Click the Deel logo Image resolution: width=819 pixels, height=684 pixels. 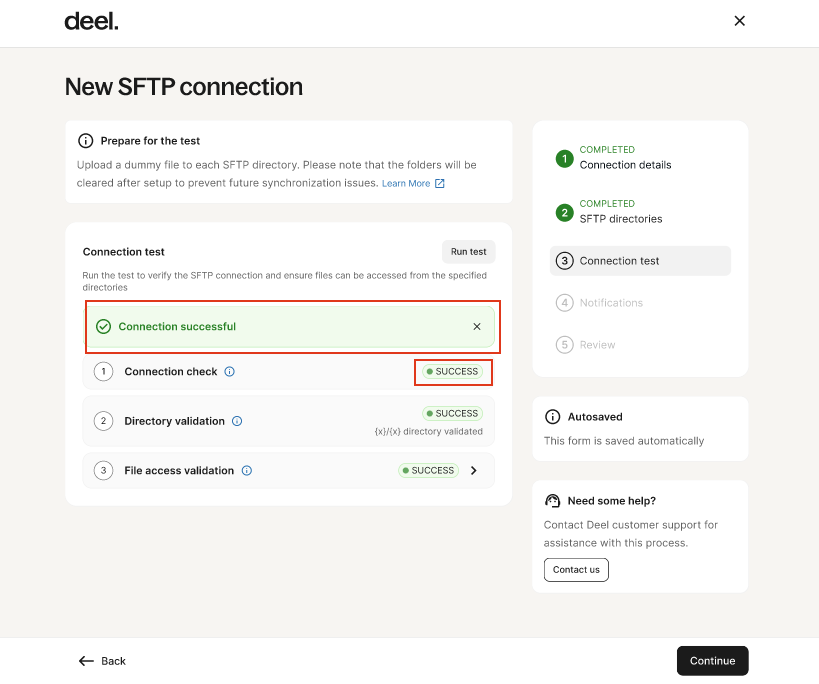(91, 21)
